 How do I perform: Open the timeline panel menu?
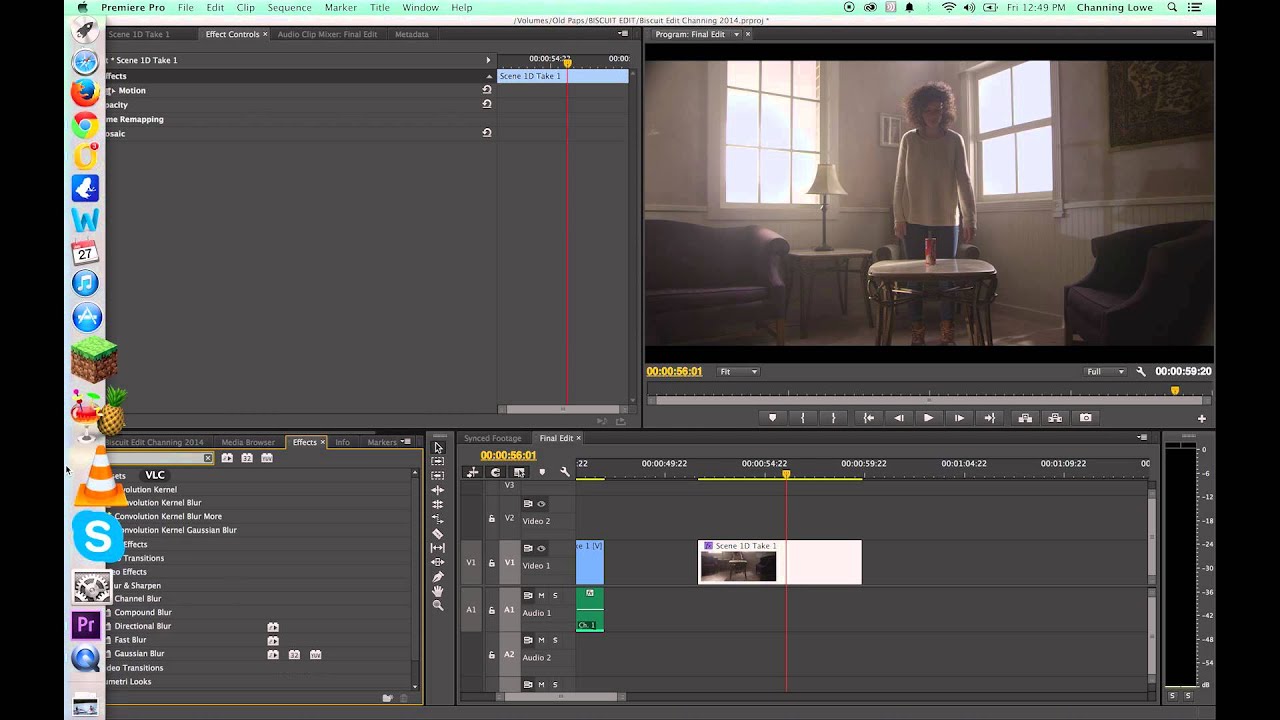(x=1143, y=437)
